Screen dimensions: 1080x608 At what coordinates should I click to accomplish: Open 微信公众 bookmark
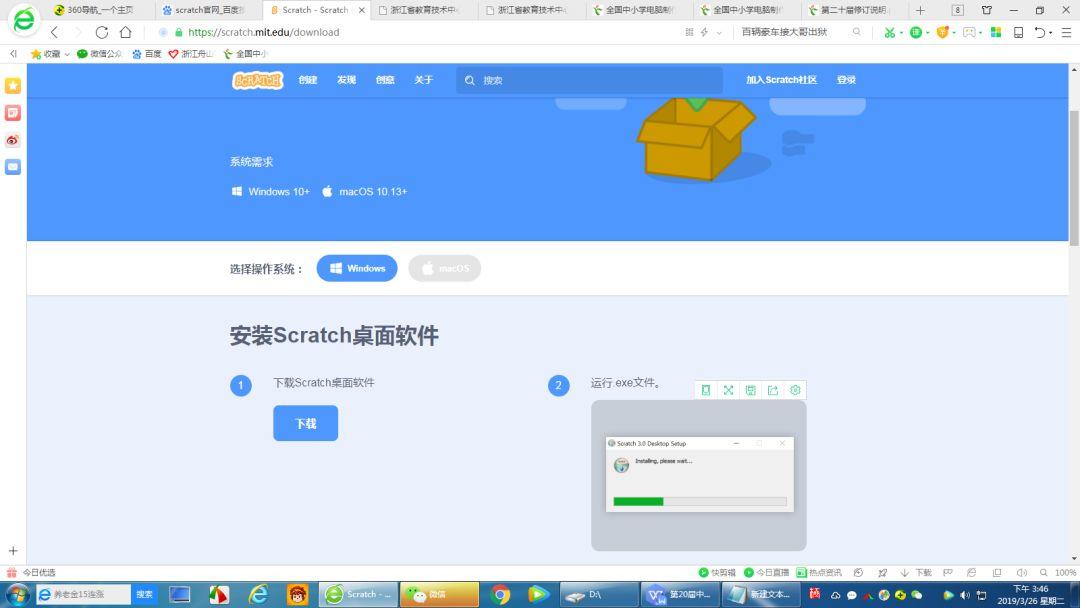99,54
